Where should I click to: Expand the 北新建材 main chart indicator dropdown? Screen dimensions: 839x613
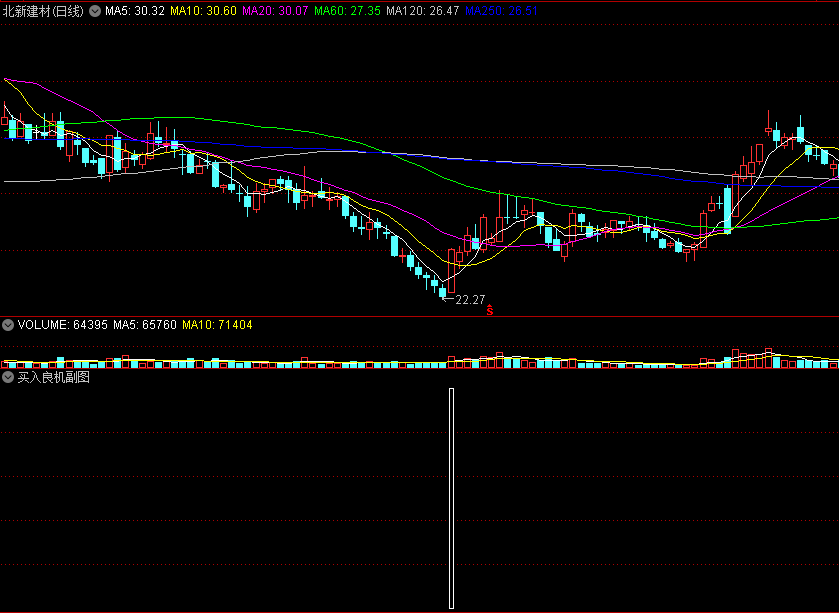click(x=95, y=11)
